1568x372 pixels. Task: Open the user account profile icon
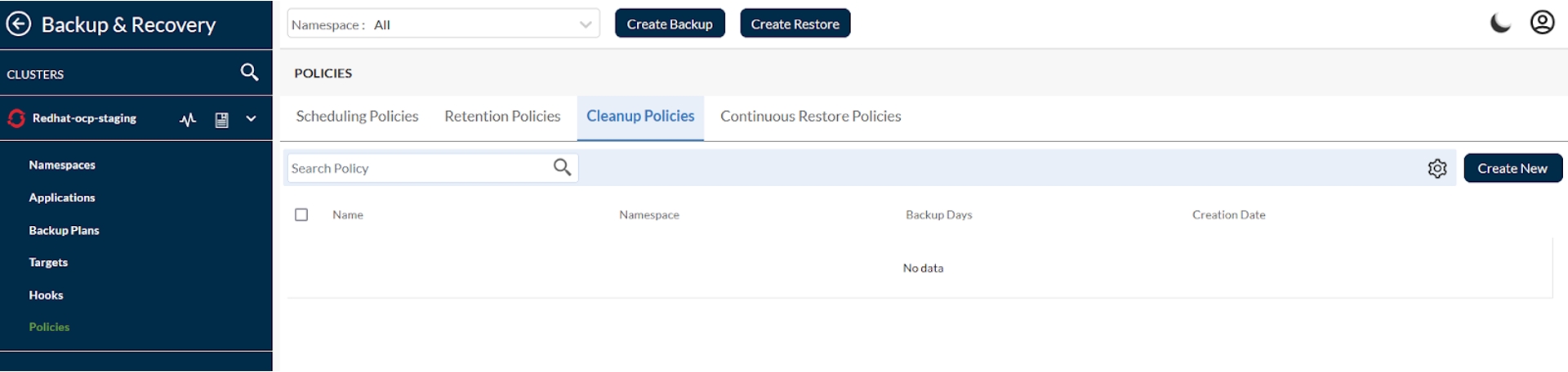1542,22
